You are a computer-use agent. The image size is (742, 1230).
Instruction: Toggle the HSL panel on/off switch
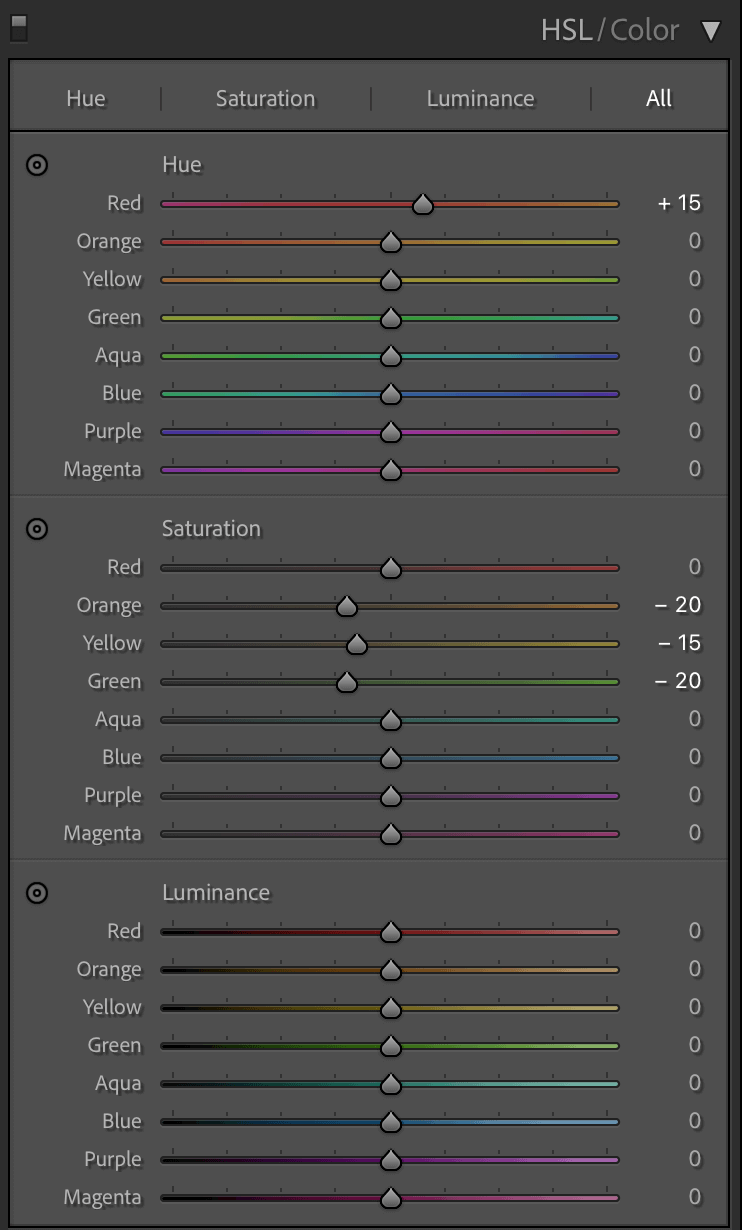18,29
